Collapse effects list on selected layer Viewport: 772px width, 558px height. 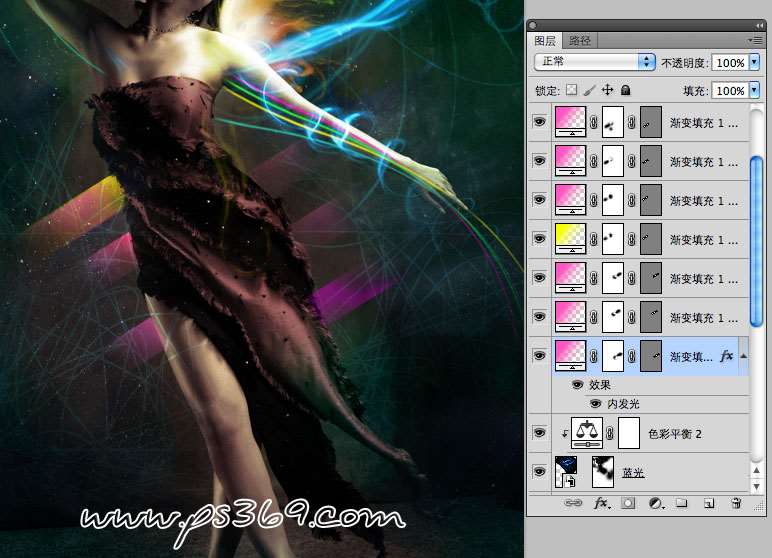[742, 354]
